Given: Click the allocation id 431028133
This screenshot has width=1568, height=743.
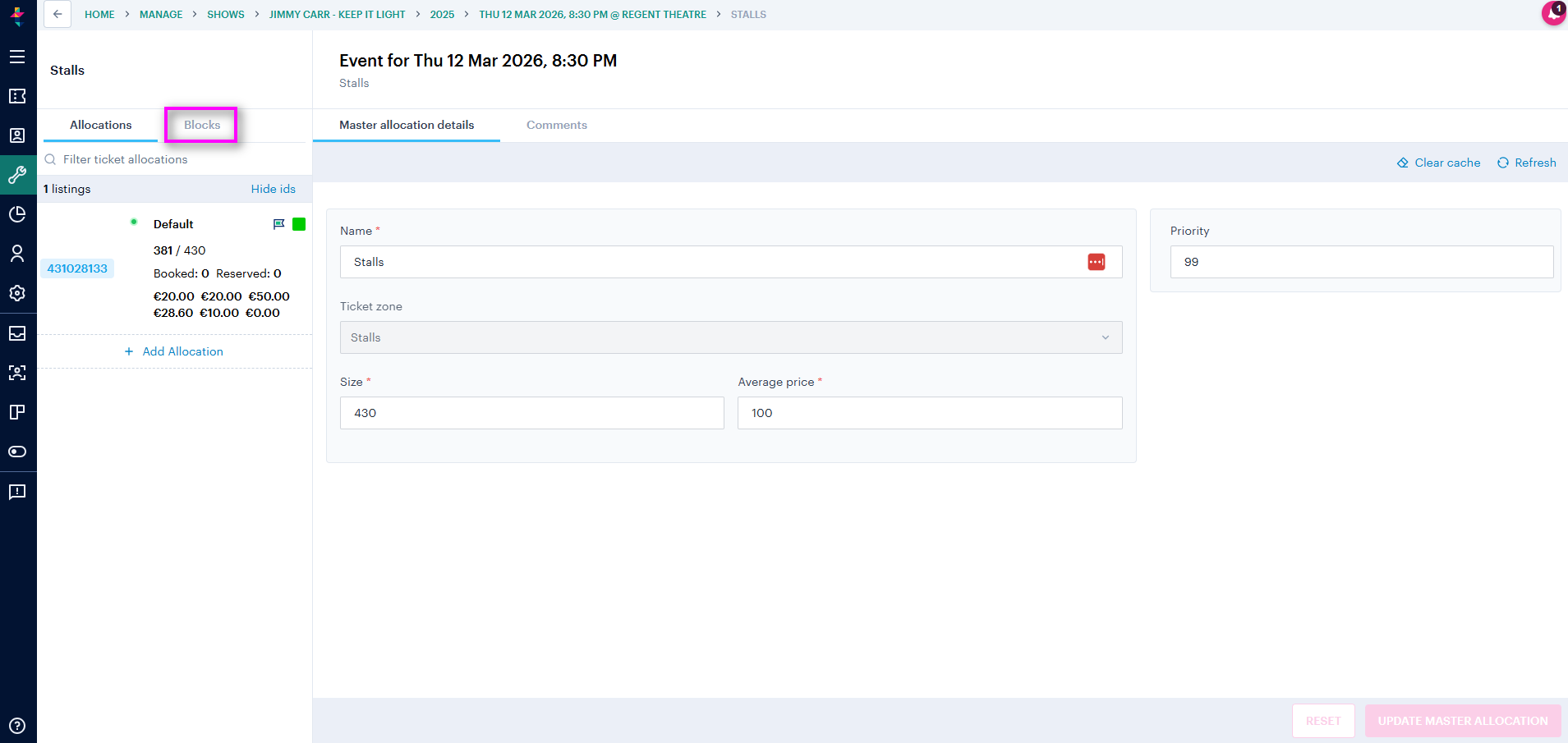Looking at the screenshot, I should point(77,268).
